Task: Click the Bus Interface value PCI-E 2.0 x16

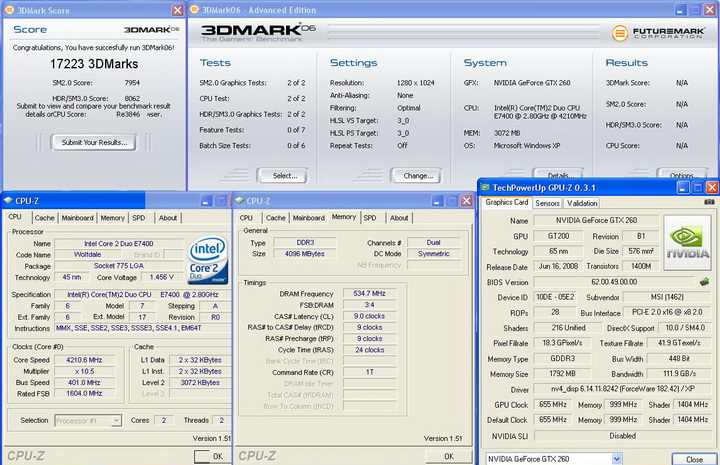Action: (x=667, y=312)
